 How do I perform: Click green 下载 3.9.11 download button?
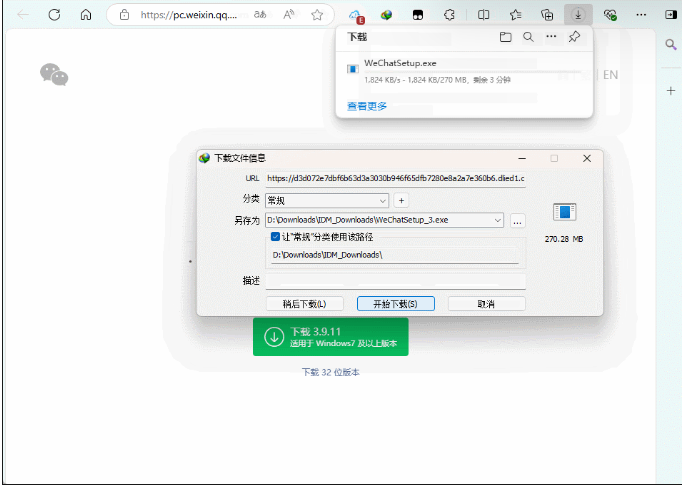331,337
